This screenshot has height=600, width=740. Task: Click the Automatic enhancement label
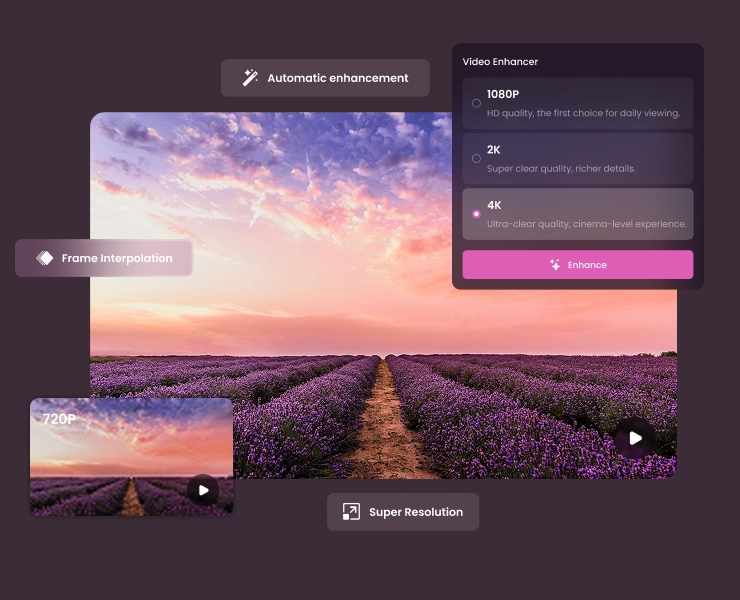(337, 78)
